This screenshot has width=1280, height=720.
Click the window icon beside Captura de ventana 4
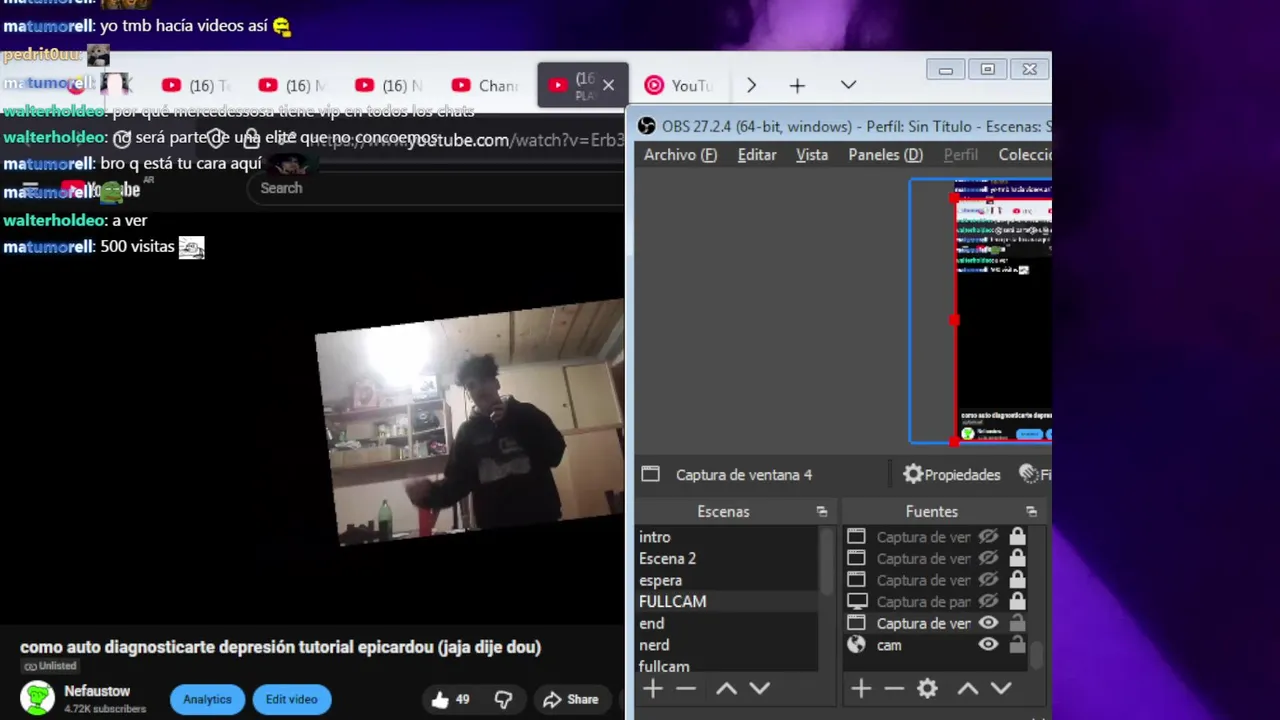[x=651, y=474]
